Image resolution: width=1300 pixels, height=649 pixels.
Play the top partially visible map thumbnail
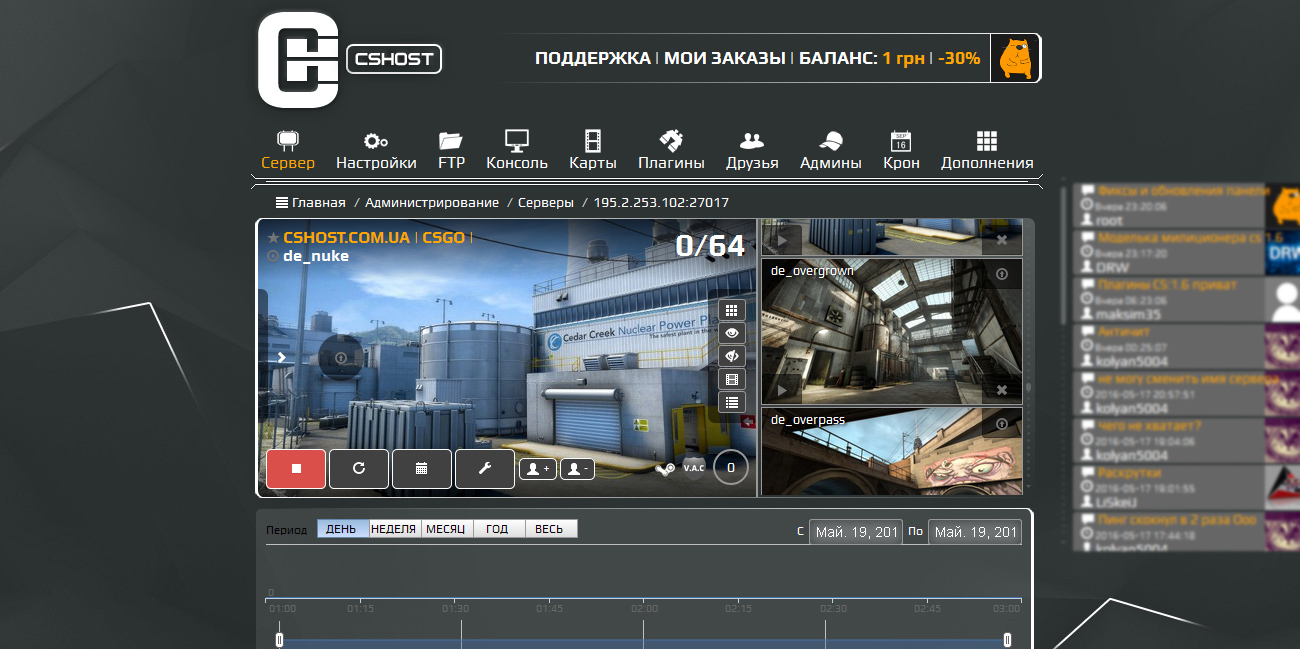(x=783, y=240)
